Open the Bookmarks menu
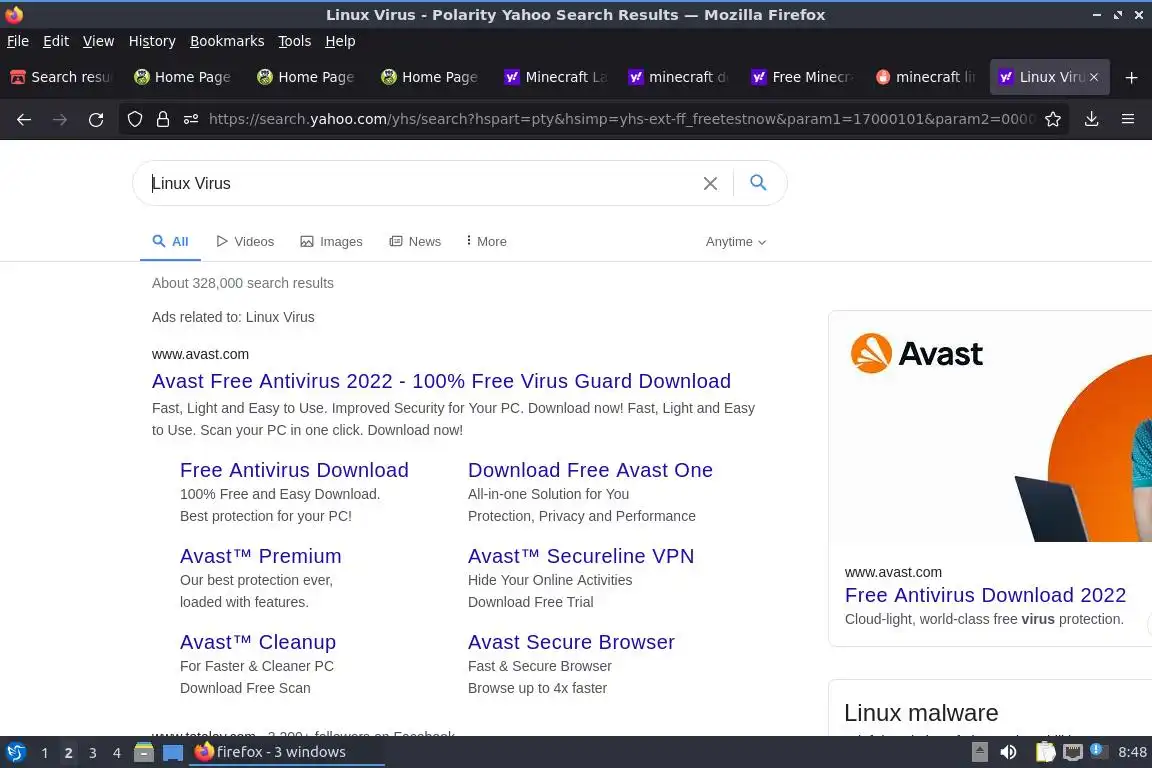This screenshot has height=768, width=1152. [227, 41]
